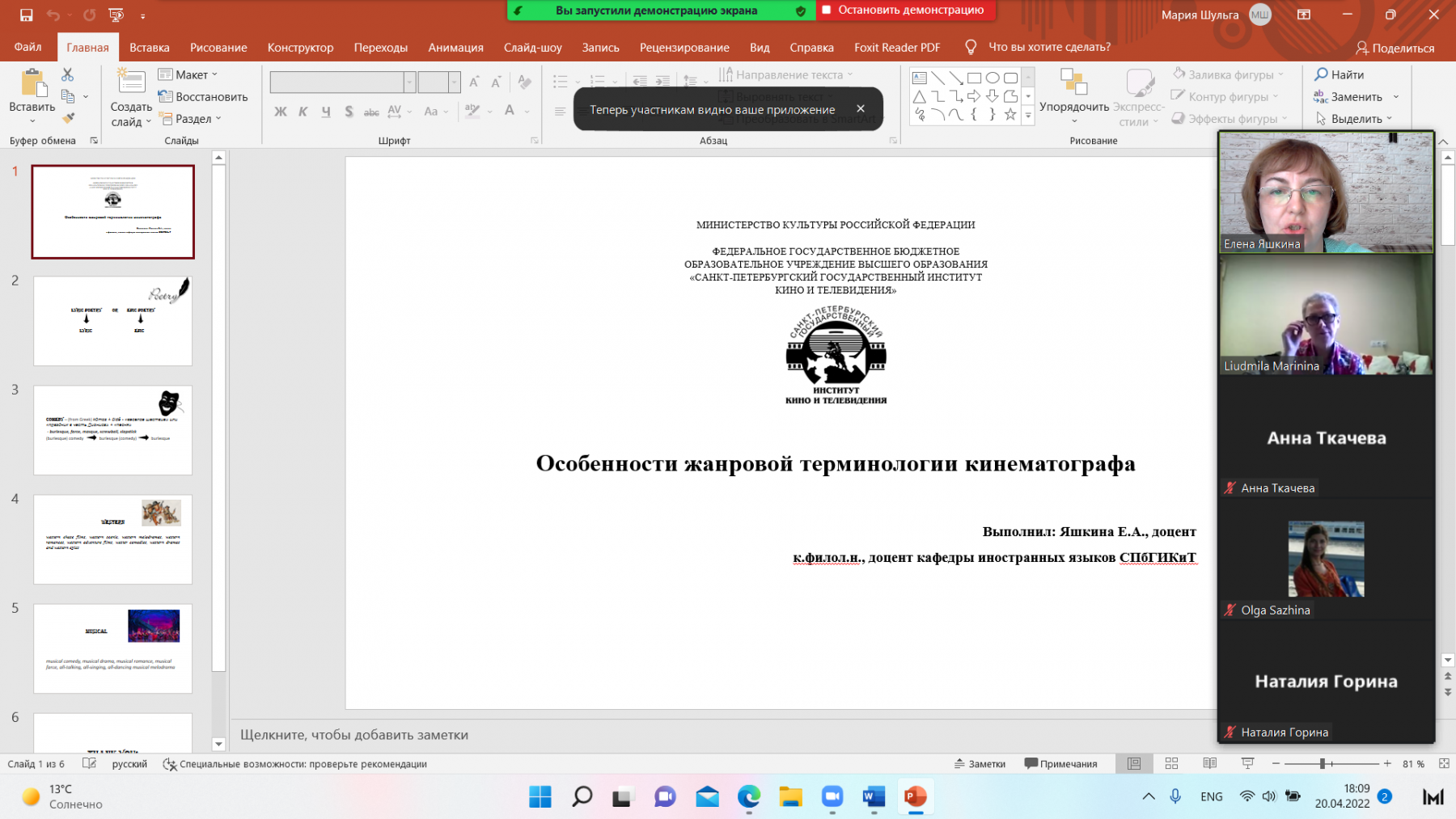This screenshot has height=819, width=1456.
Task: Click the русский language indicator
Action: (129, 763)
